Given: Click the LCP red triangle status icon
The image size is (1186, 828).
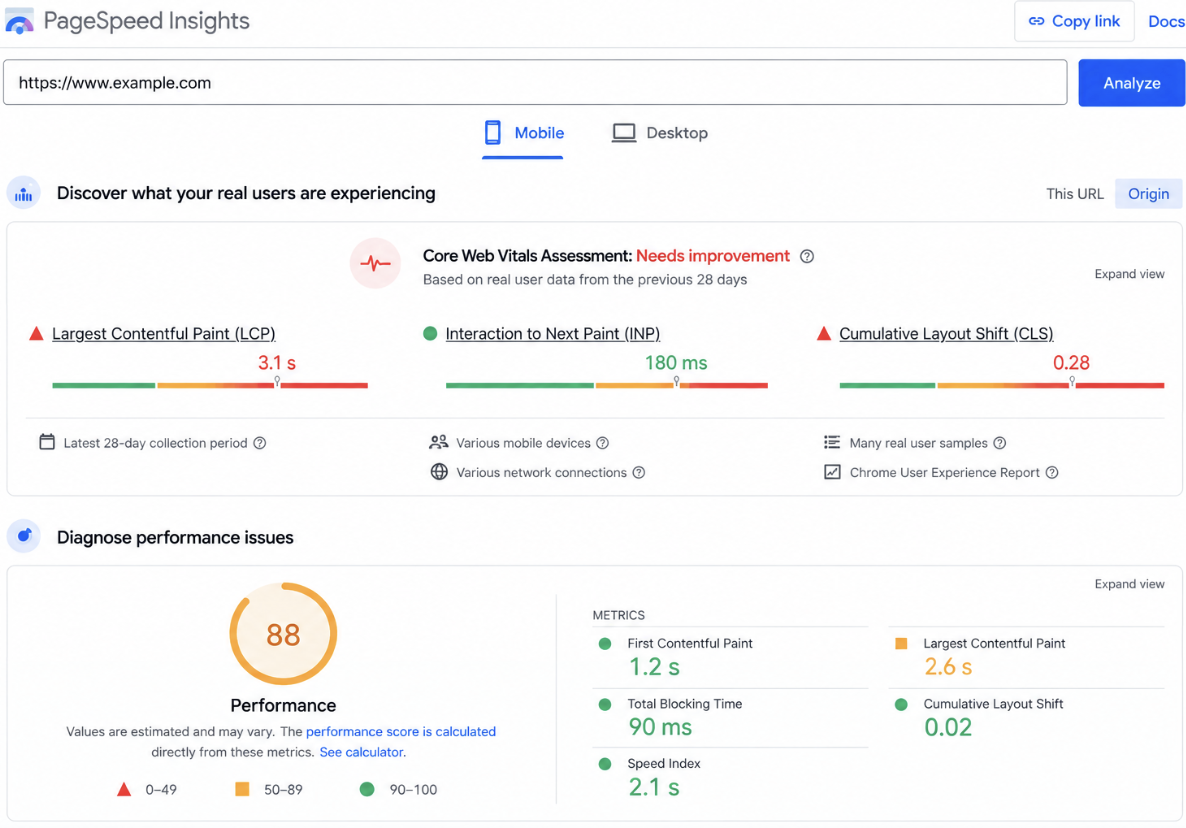Looking at the screenshot, I should (x=36, y=333).
